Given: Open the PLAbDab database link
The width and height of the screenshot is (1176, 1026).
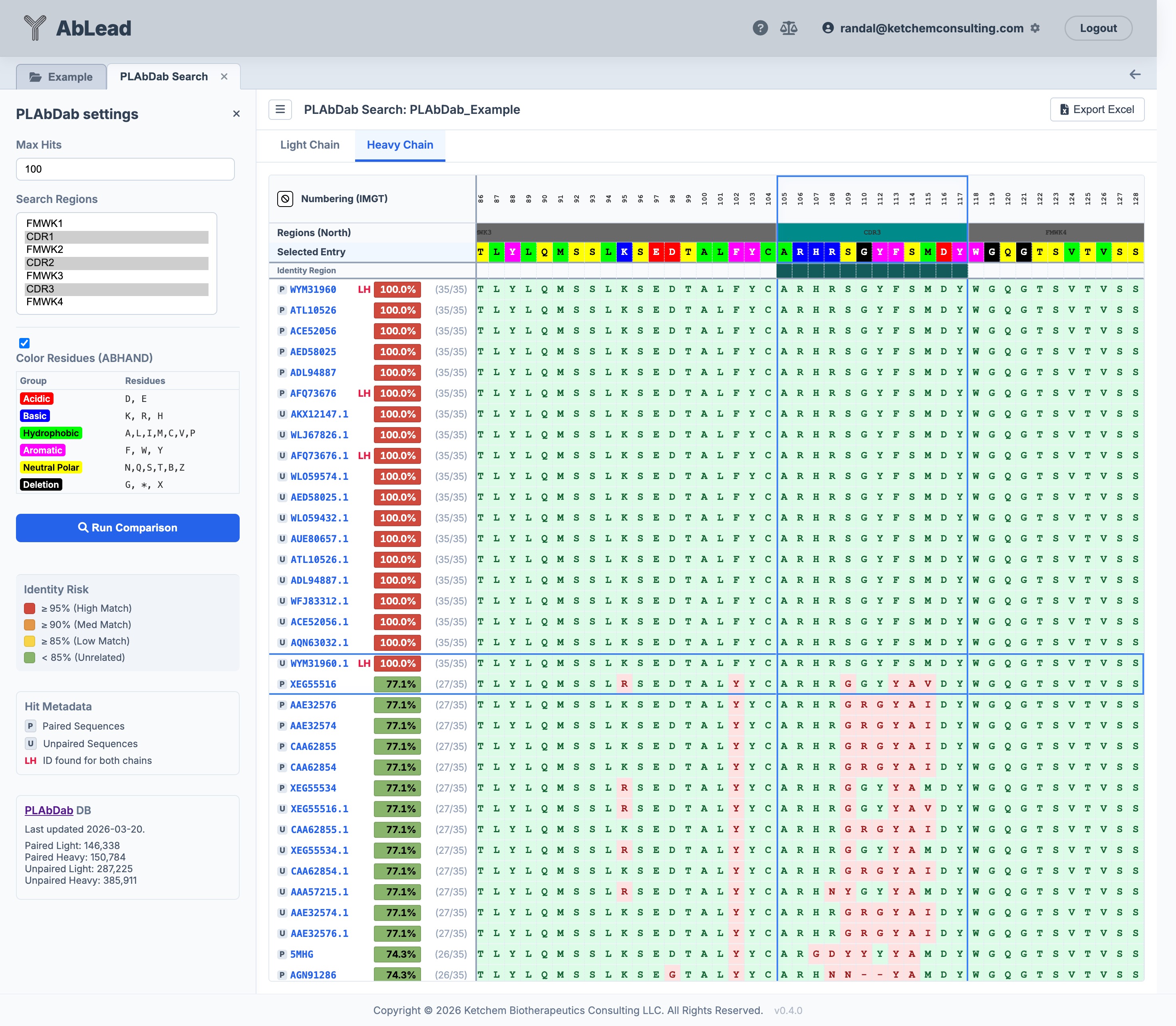Looking at the screenshot, I should tap(49, 810).
